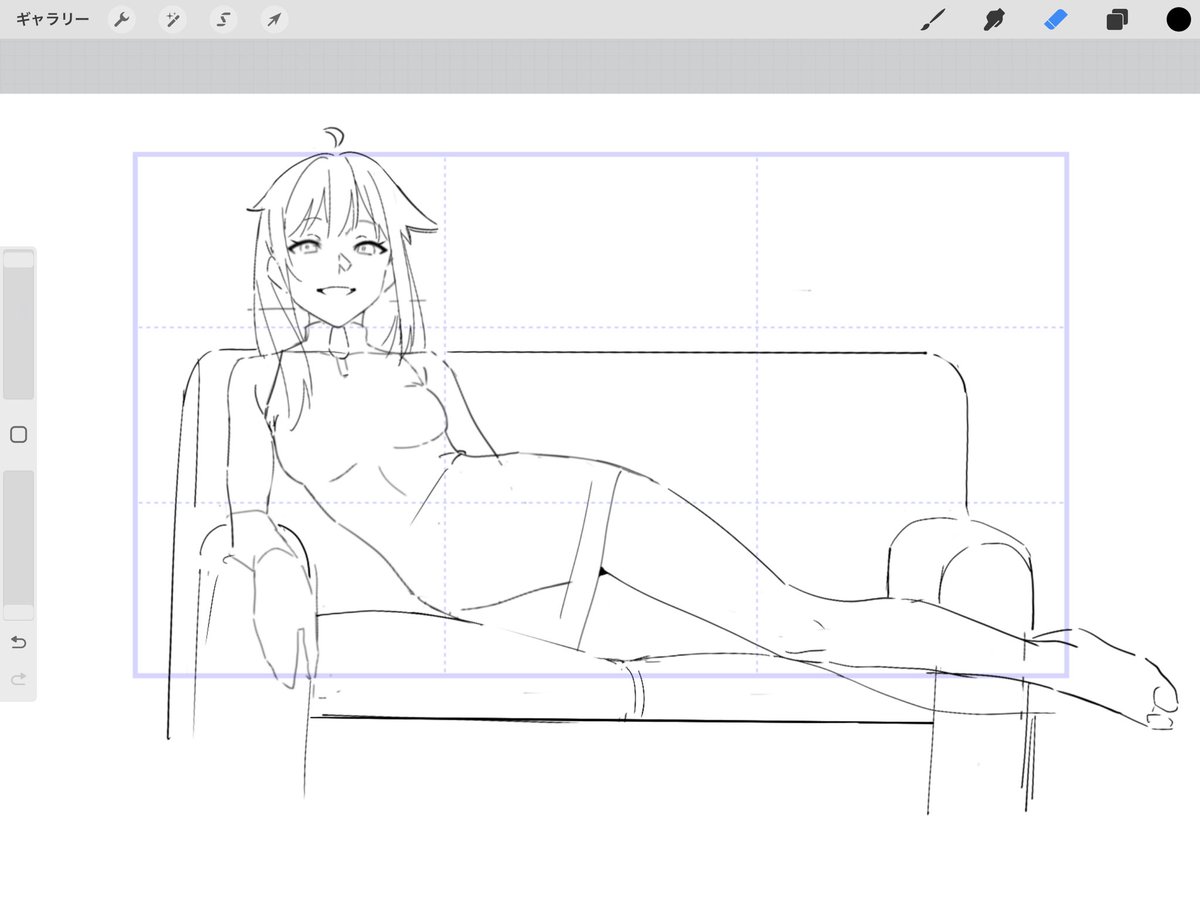Viewport: 1200px width, 899px height.
Task: Tap the square modify button in sidebar
Action: tap(18, 435)
